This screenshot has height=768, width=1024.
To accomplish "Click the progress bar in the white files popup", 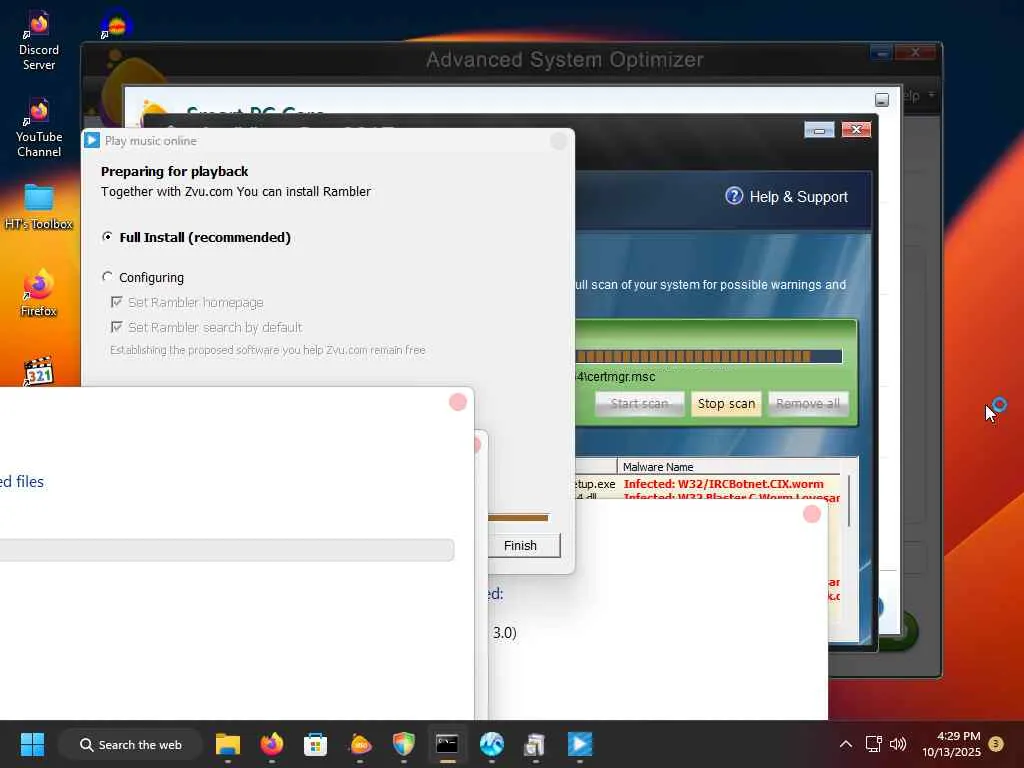I will 227,550.
